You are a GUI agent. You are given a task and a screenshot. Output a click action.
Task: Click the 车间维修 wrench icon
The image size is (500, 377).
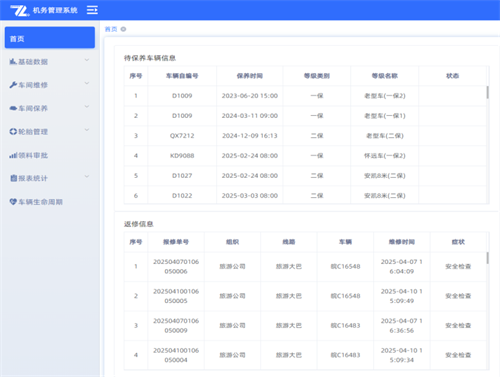(13, 85)
